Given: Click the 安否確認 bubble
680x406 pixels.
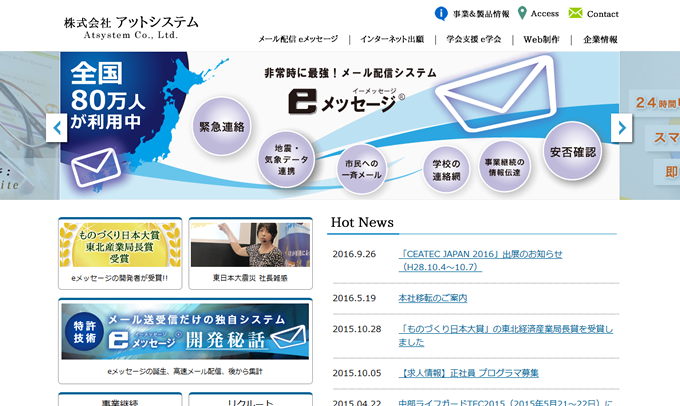Looking at the screenshot, I should (572, 151).
